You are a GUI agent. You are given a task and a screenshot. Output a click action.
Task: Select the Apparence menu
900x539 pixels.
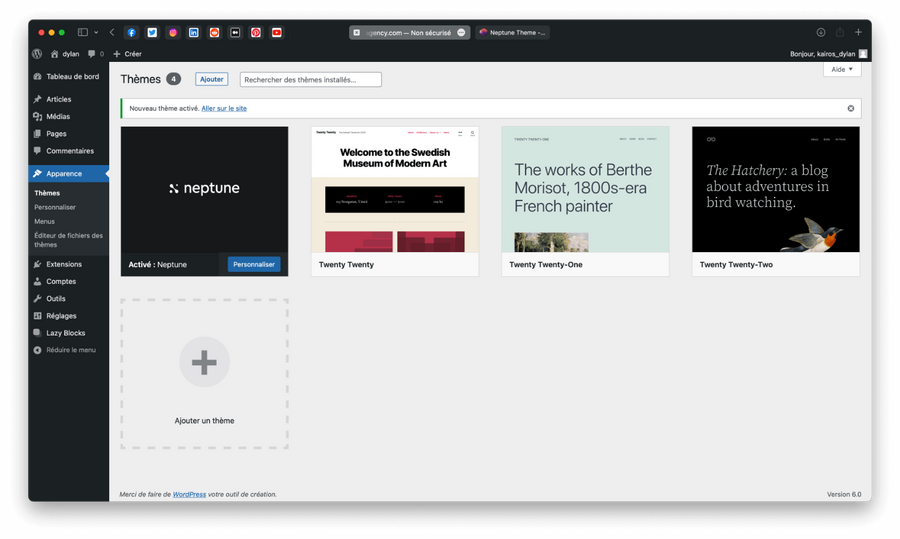68,174
